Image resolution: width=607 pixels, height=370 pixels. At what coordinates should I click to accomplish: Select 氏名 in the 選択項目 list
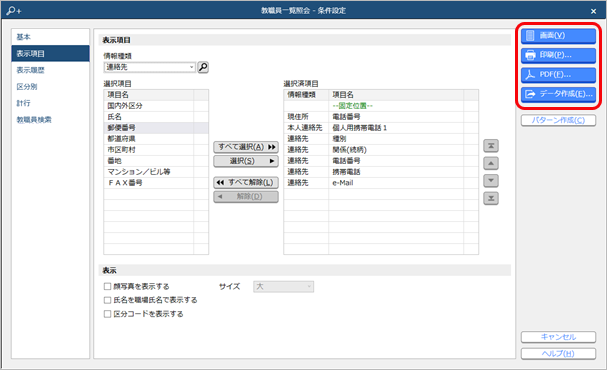[x=156, y=116]
